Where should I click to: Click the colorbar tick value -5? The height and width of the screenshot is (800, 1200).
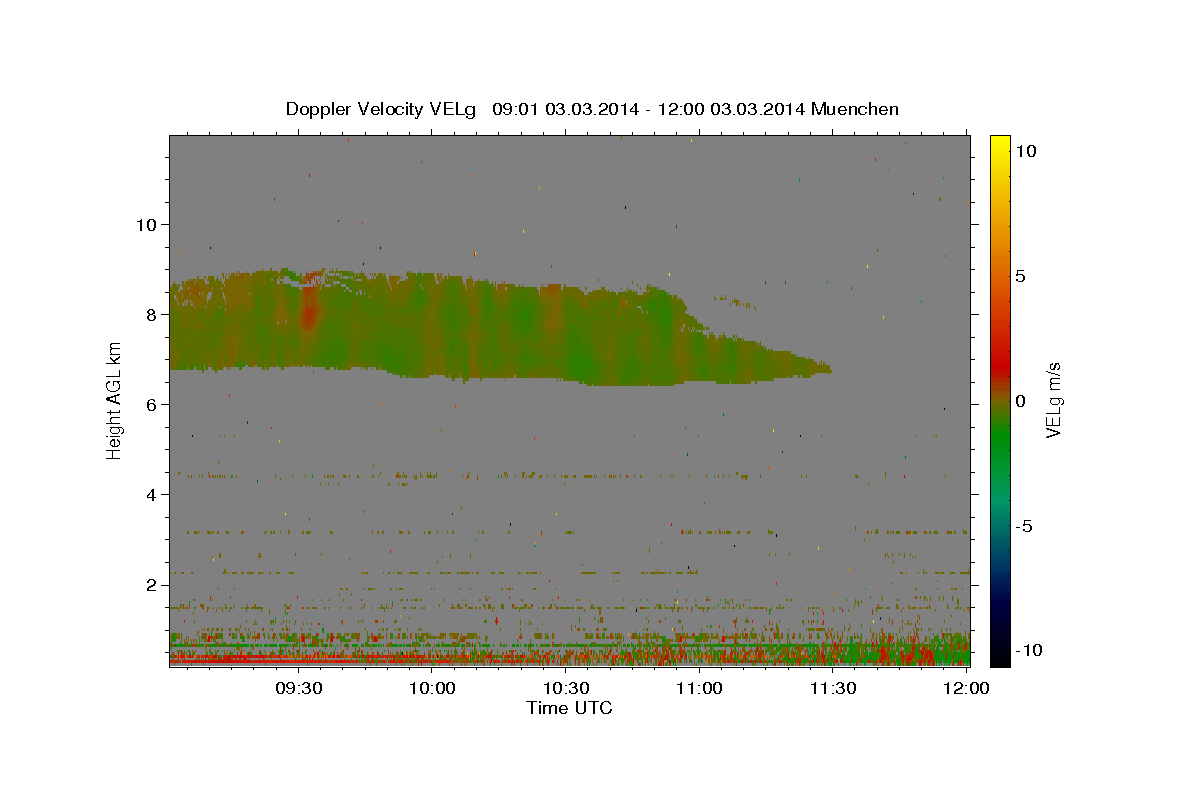(x=1023, y=525)
